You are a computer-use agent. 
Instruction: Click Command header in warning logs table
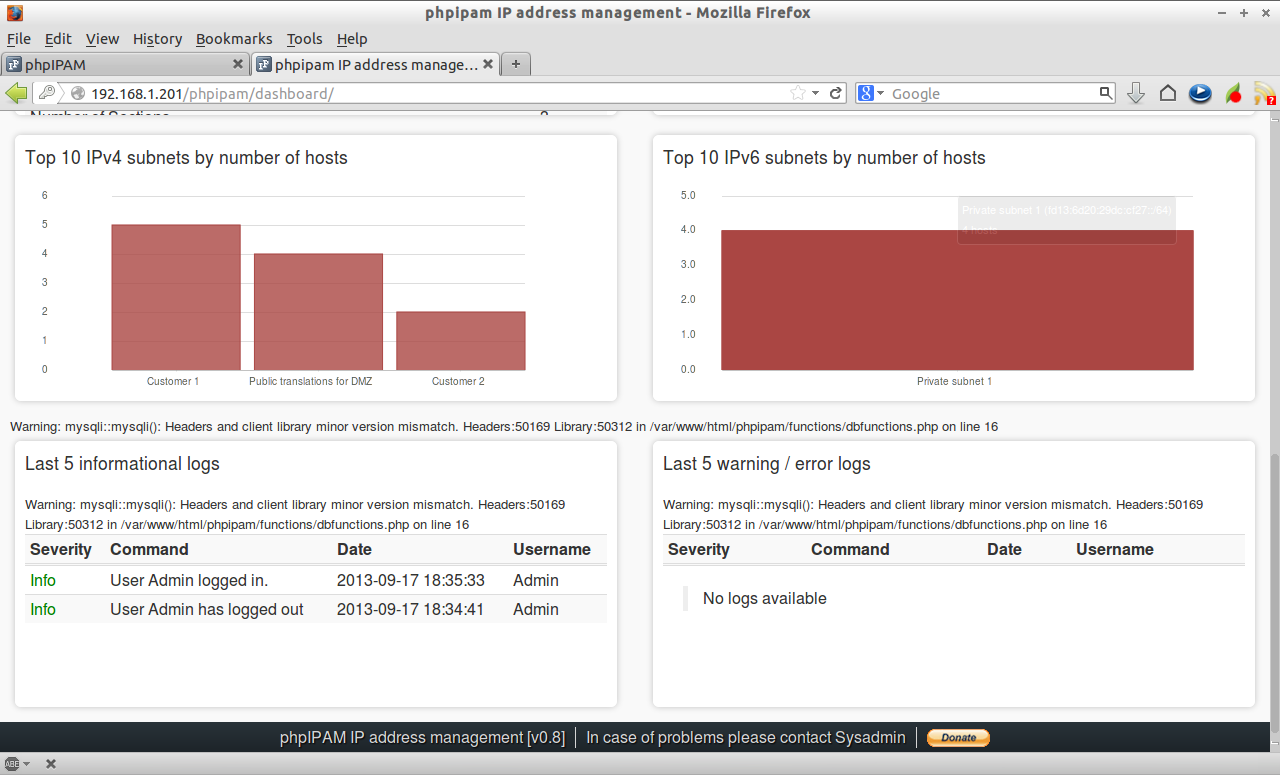[850, 549]
